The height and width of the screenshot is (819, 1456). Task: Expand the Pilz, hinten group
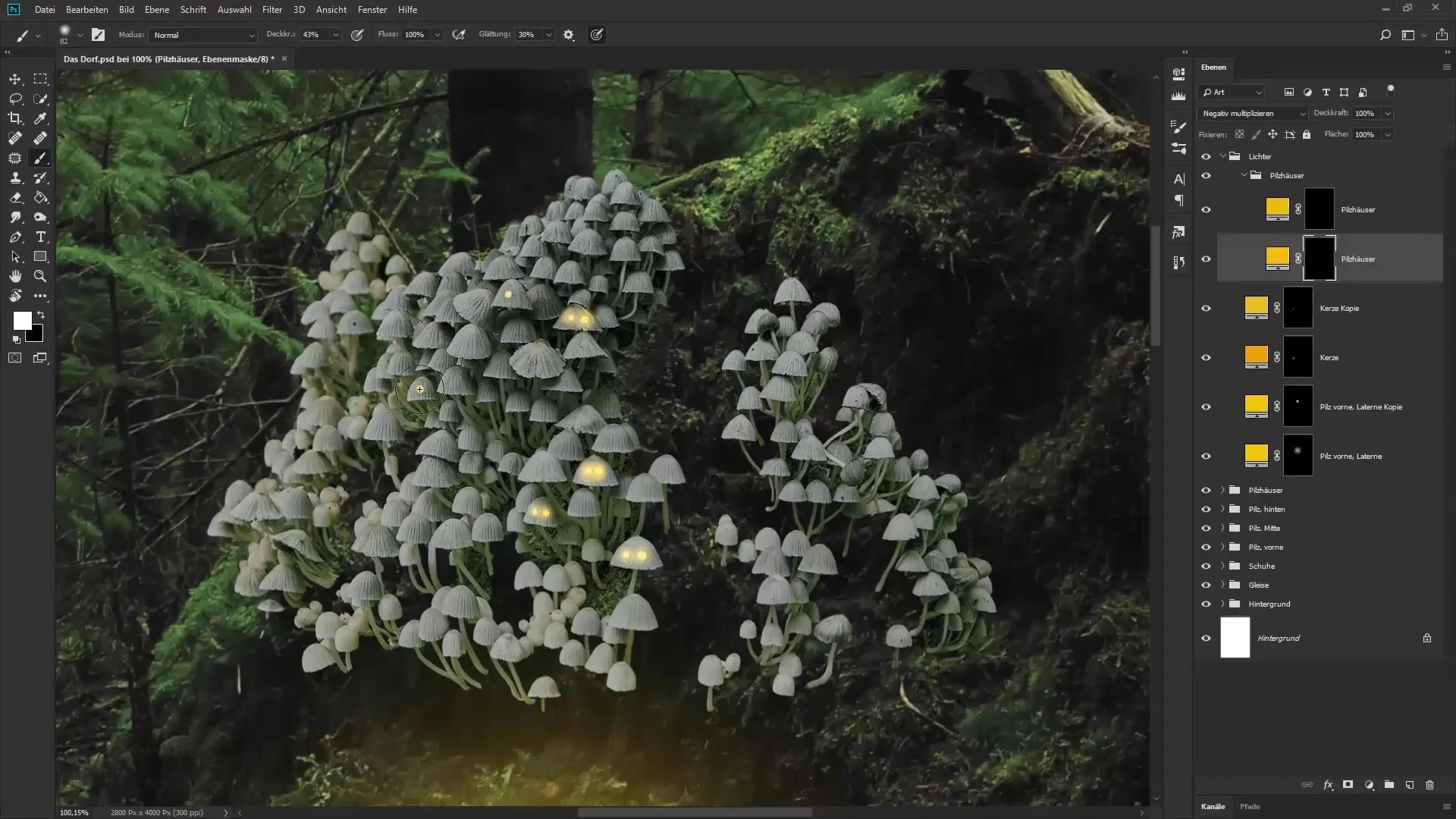(1222, 509)
